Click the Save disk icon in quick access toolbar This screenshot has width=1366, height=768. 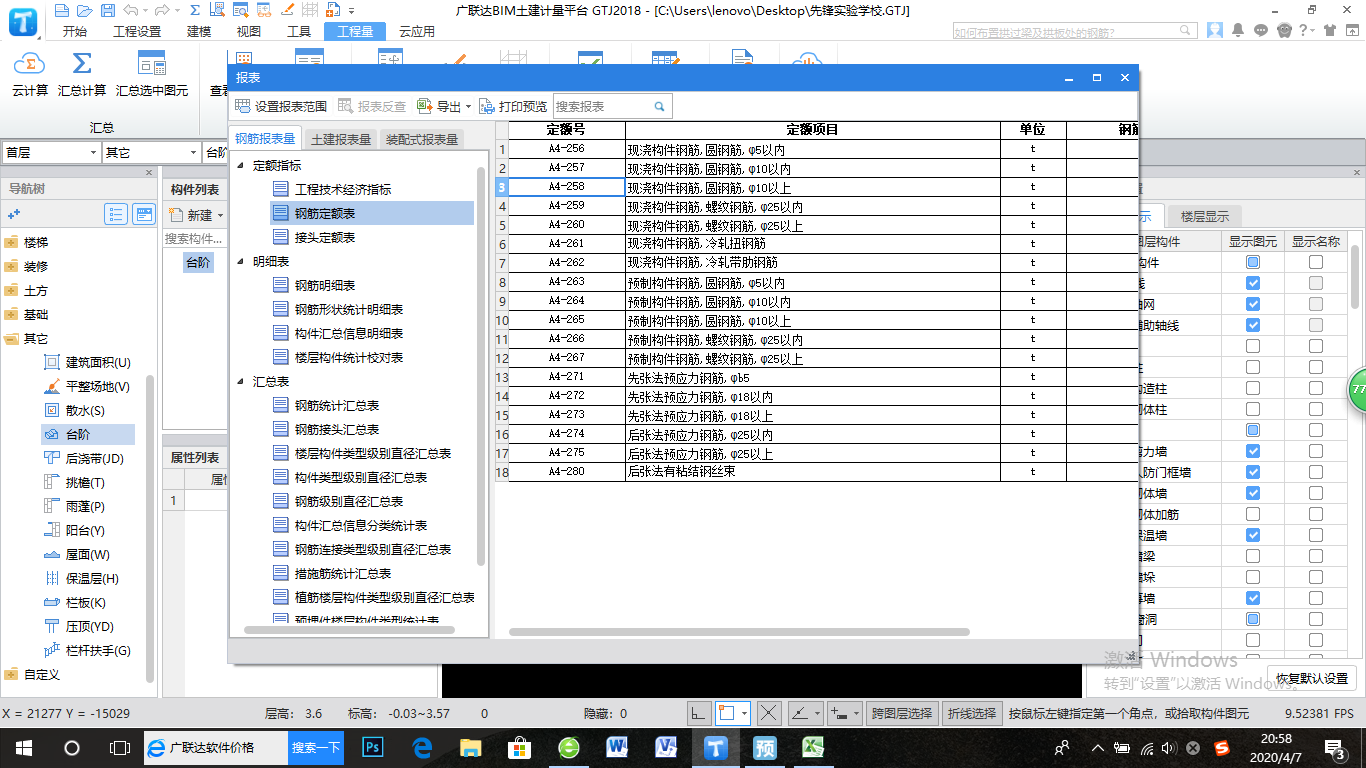pyautogui.click(x=106, y=11)
